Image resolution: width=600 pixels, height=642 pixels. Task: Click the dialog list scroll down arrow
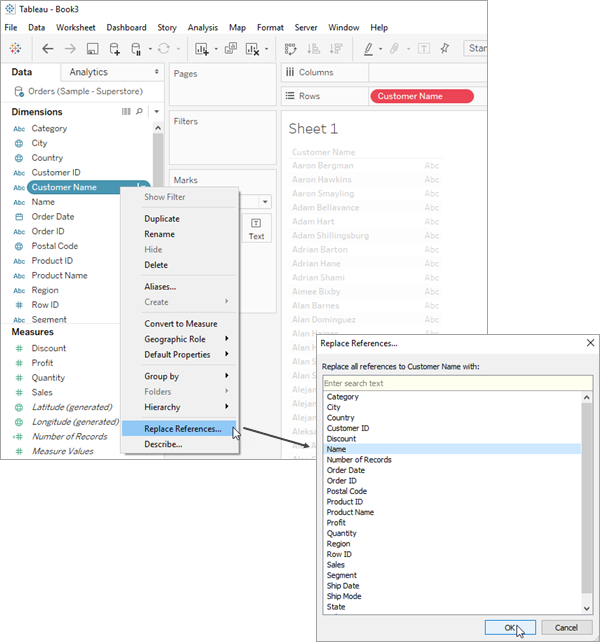(587, 608)
